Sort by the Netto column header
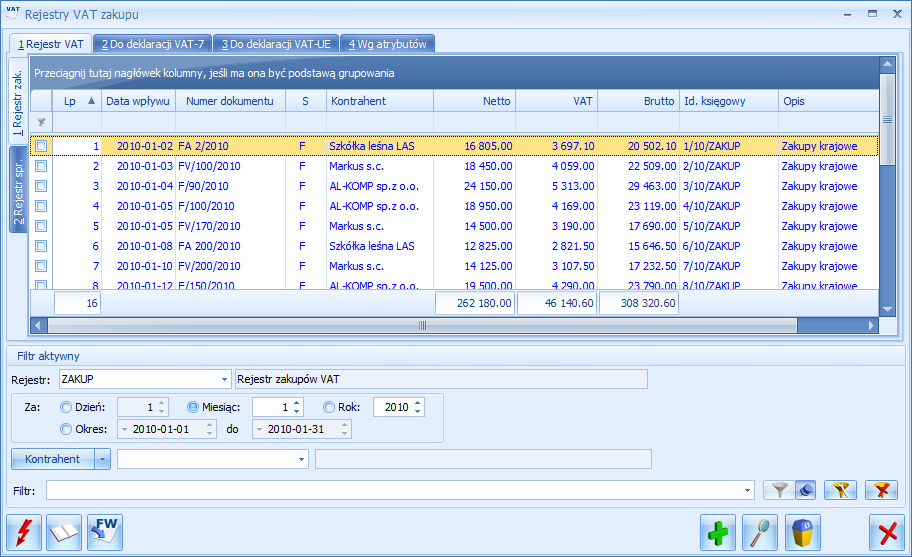The width and height of the screenshot is (912, 557). tap(475, 101)
